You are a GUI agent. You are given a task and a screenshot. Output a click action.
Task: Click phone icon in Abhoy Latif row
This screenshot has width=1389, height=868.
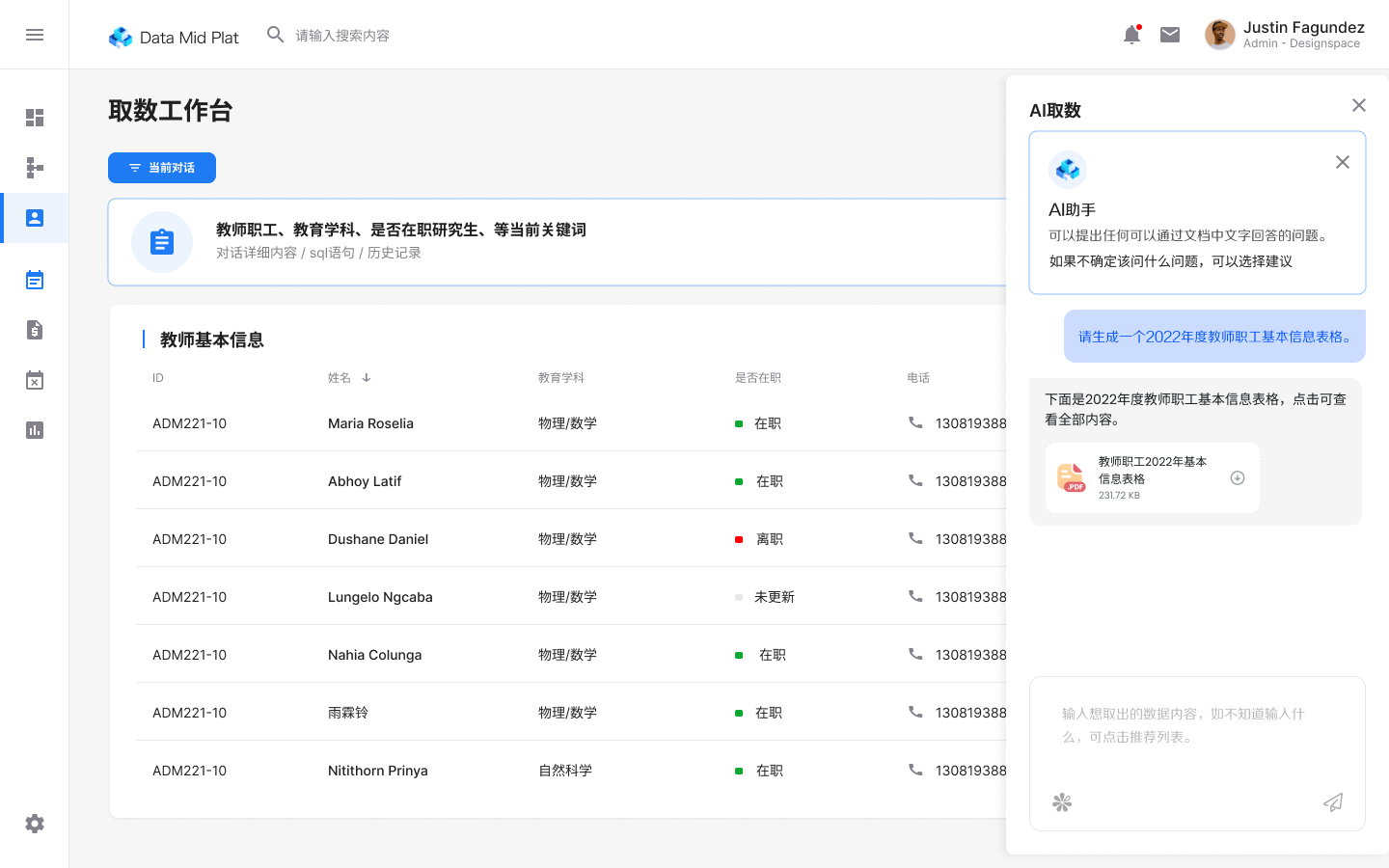915,480
